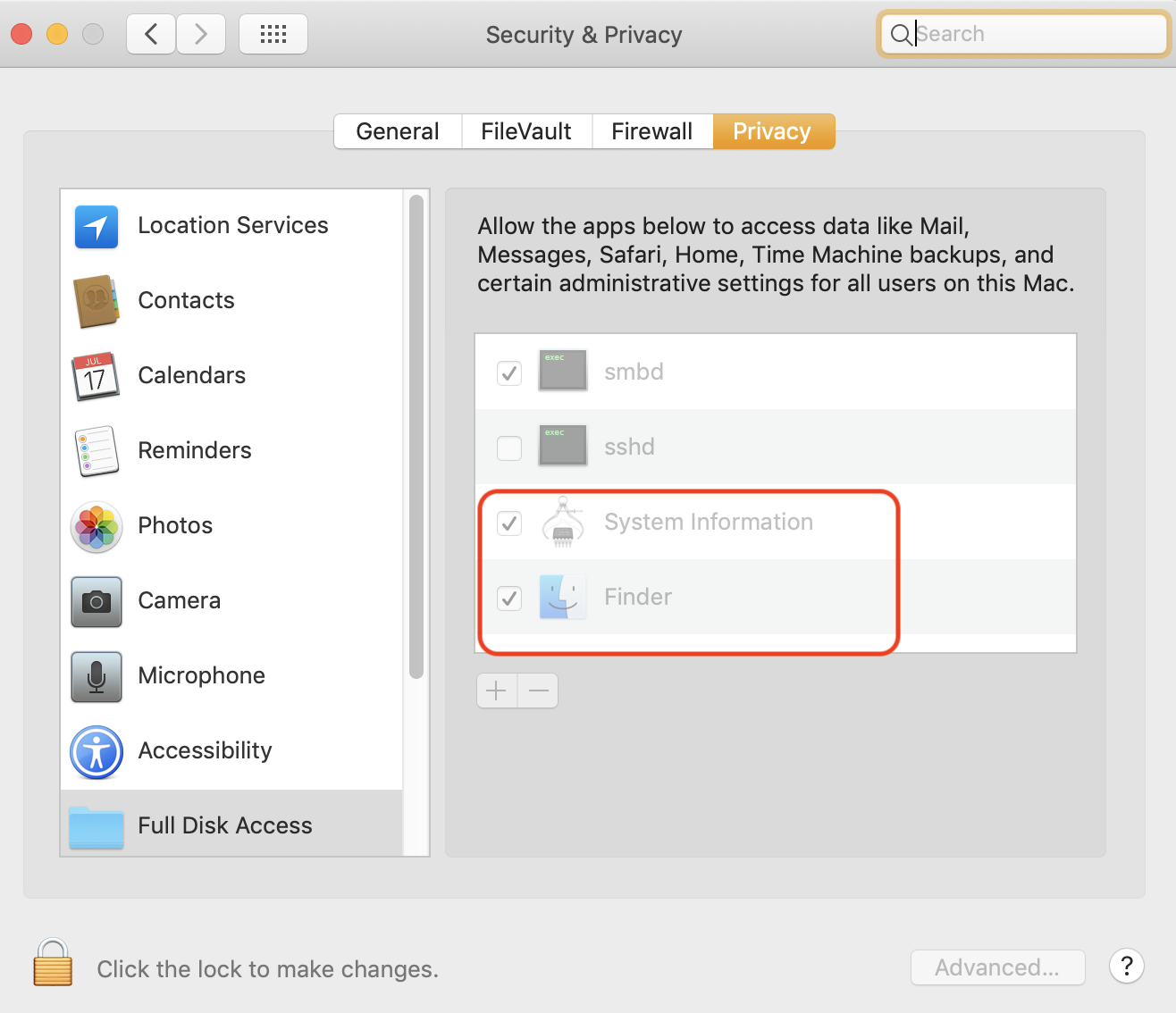The width and height of the screenshot is (1176, 1013).
Task: Click the Calendars icon in the sidebar
Action: click(x=96, y=377)
